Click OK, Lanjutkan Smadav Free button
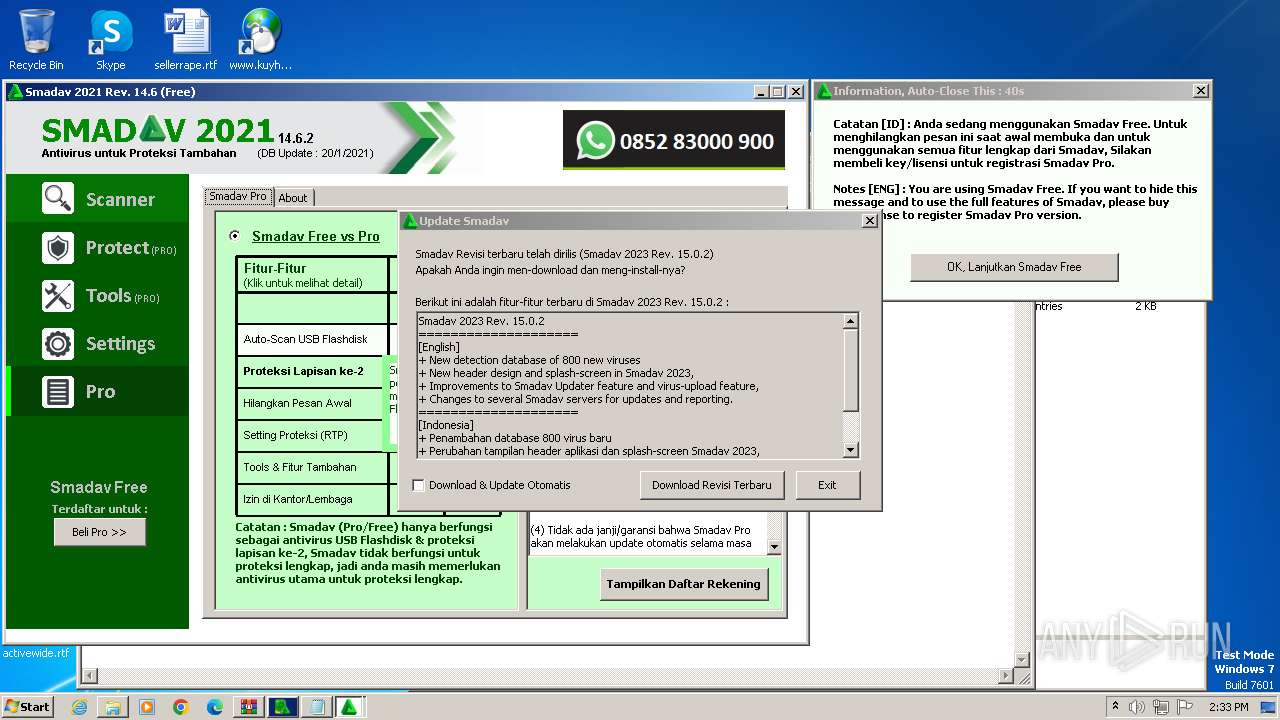Image resolution: width=1280 pixels, height=720 pixels. pyautogui.click(x=1014, y=267)
